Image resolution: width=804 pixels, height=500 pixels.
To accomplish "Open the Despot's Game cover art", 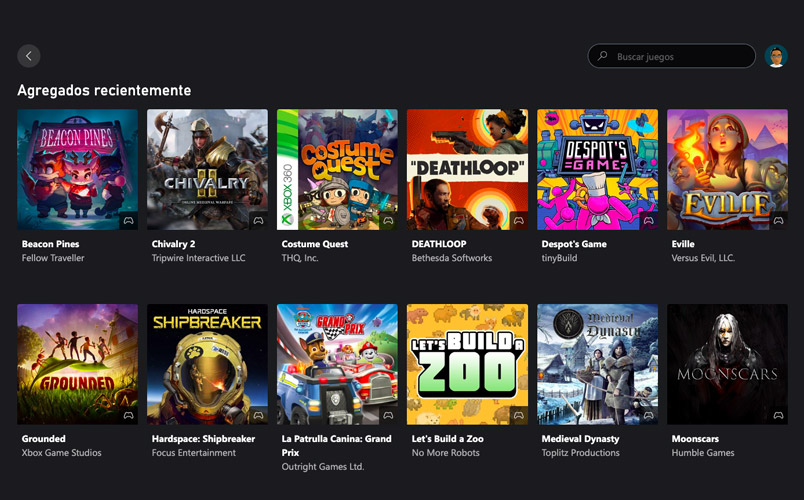I will tap(597, 169).
